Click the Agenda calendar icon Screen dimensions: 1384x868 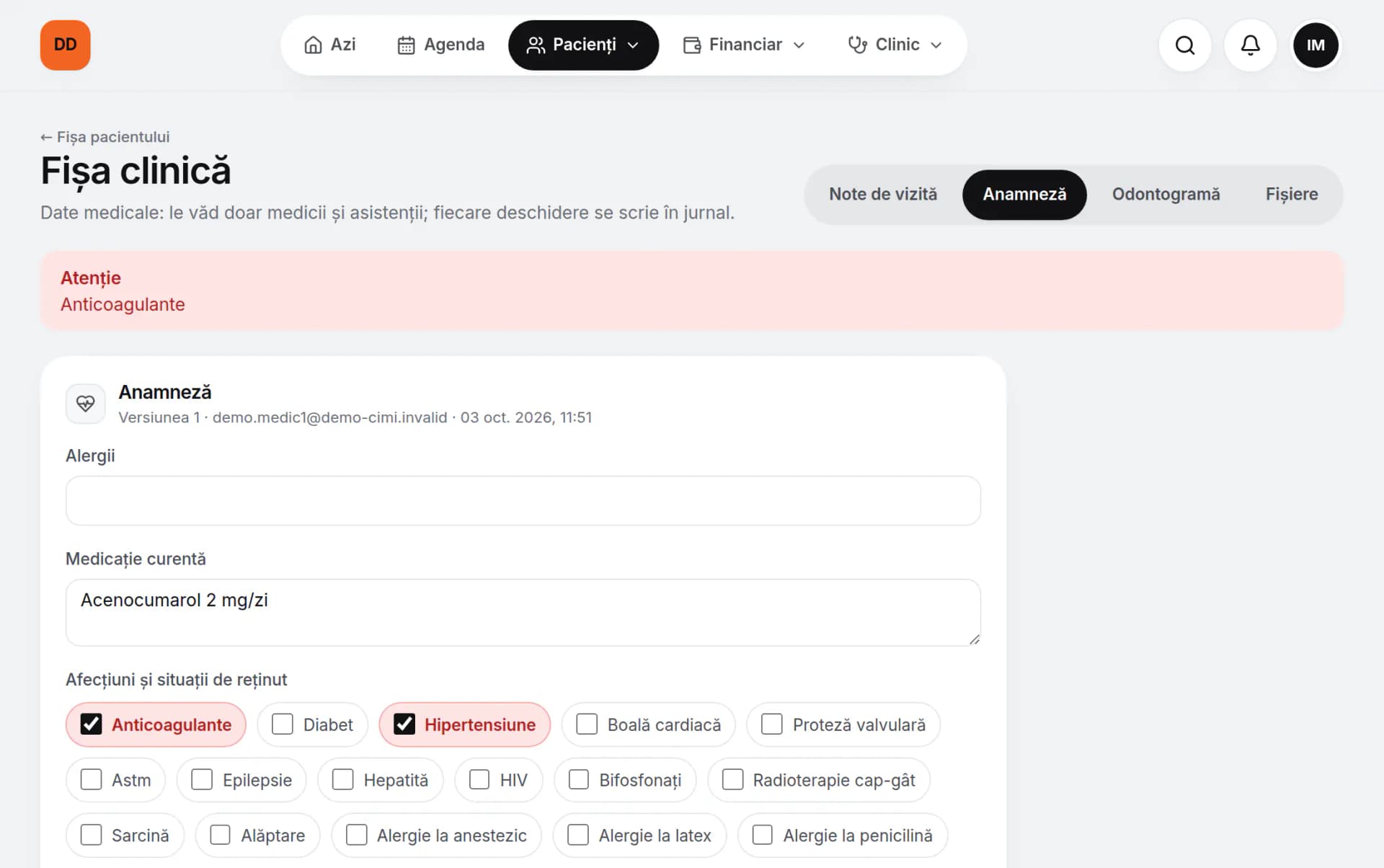406,45
